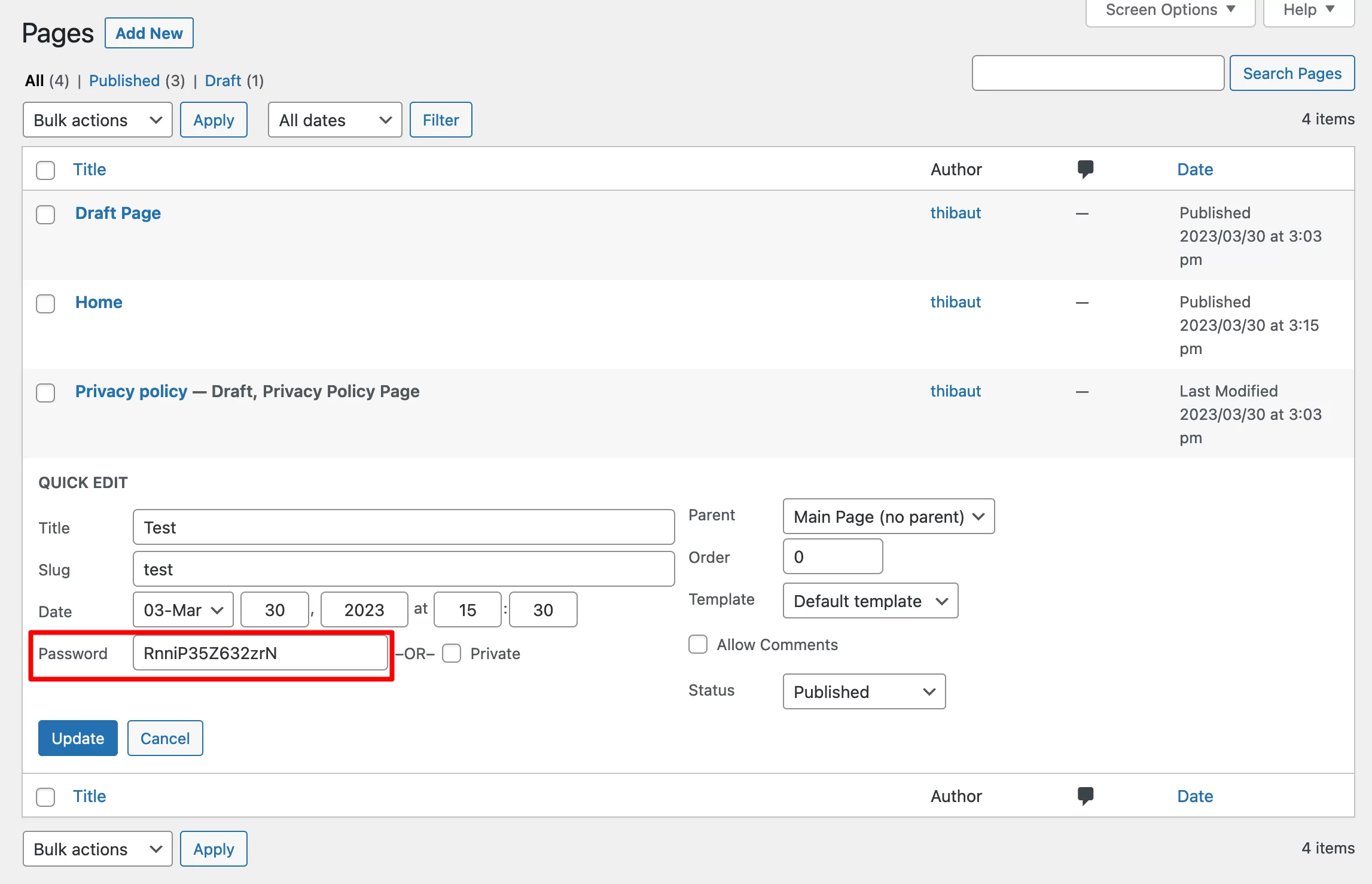This screenshot has width=1372, height=884.
Task: Cancel the quick edit
Action: (x=165, y=738)
